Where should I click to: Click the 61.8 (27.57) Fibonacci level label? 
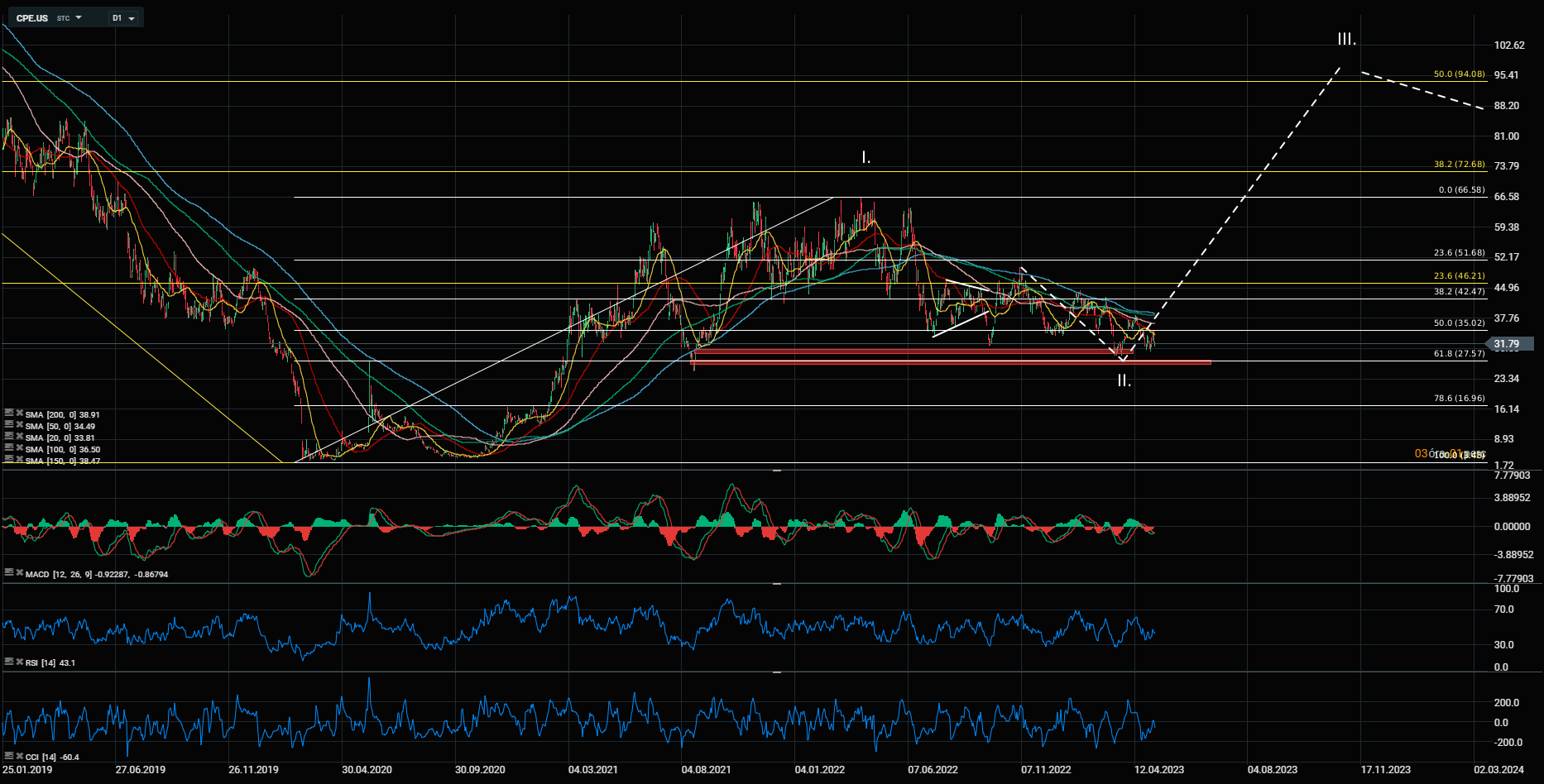point(1460,354)
